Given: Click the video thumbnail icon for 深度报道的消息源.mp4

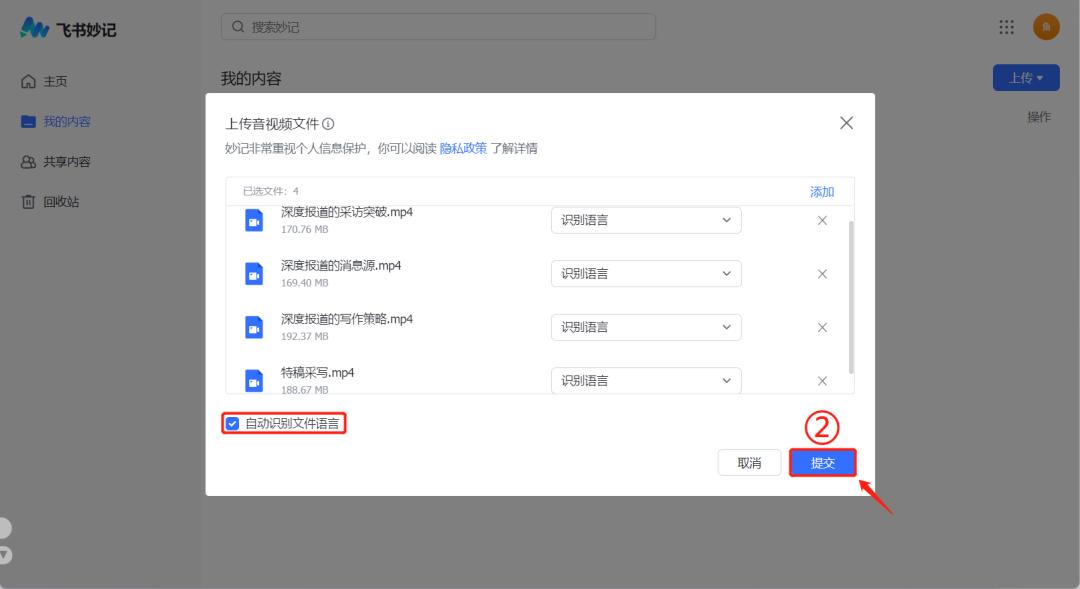Looking at the screenshot, I should [x=253, y=273].
